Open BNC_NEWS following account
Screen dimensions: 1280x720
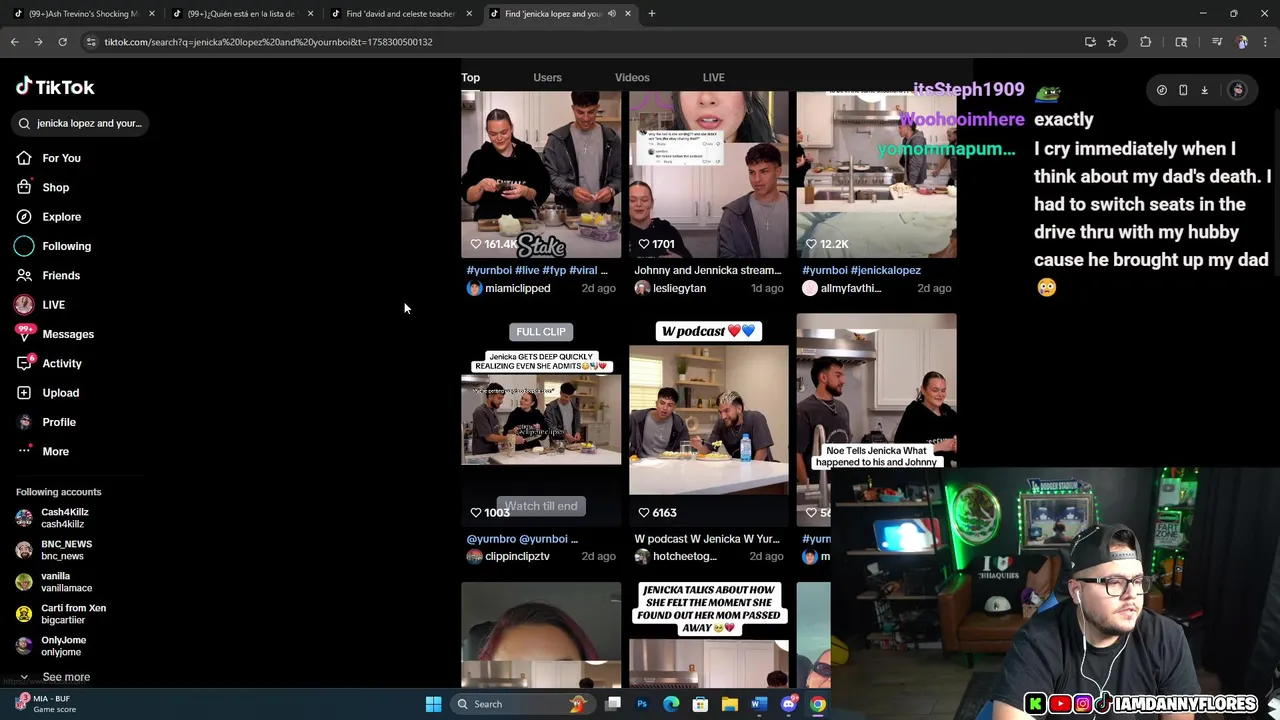(x=54, y=550)
